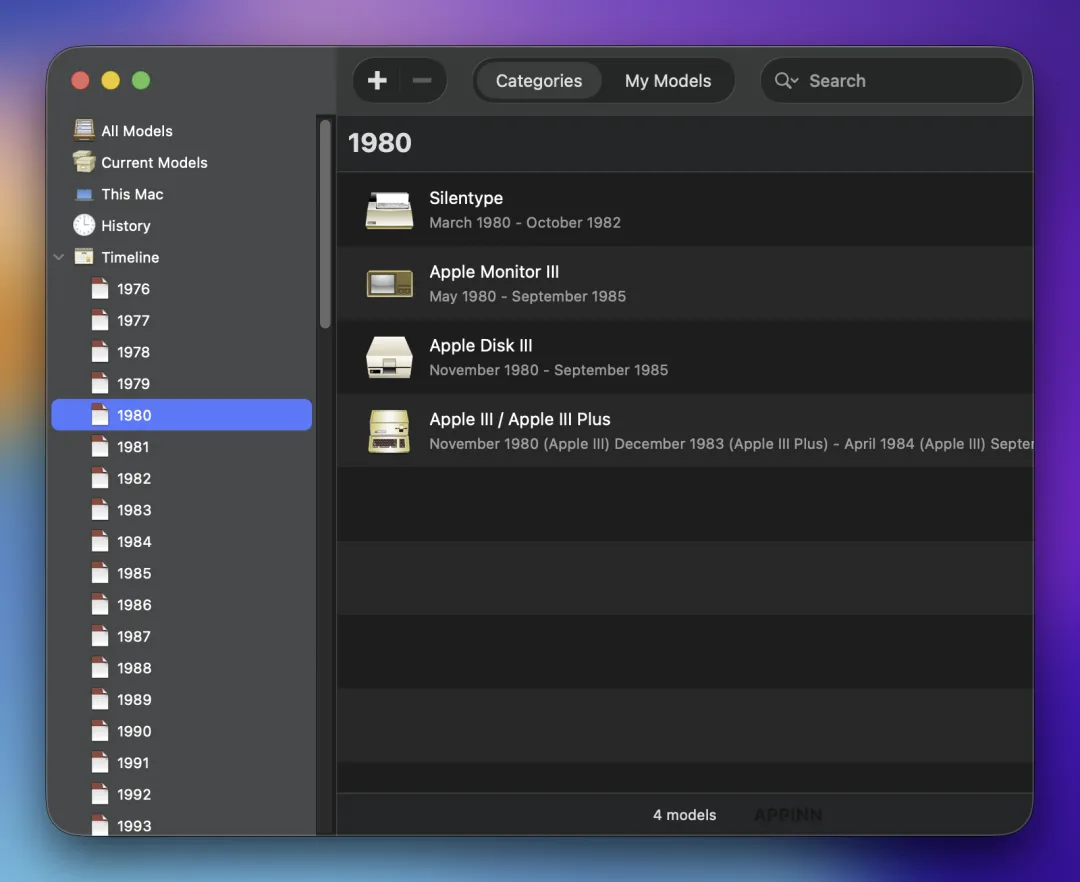Click the 1984 page icon
This screenshot has height=882, width=1080.
coord(100,541)
